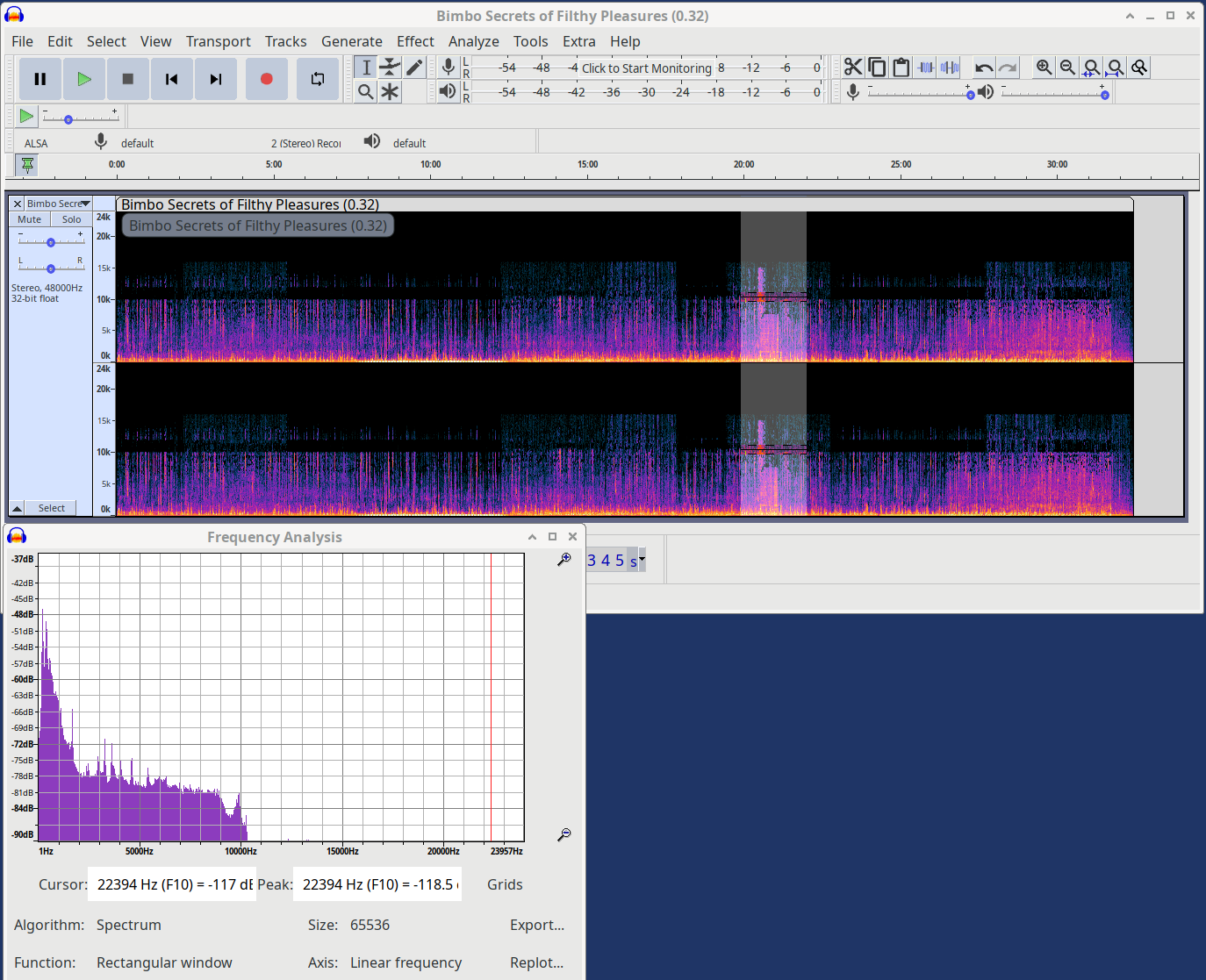
Task: Open the Axis Linear frequency dropdown
Action: point(406,962)
